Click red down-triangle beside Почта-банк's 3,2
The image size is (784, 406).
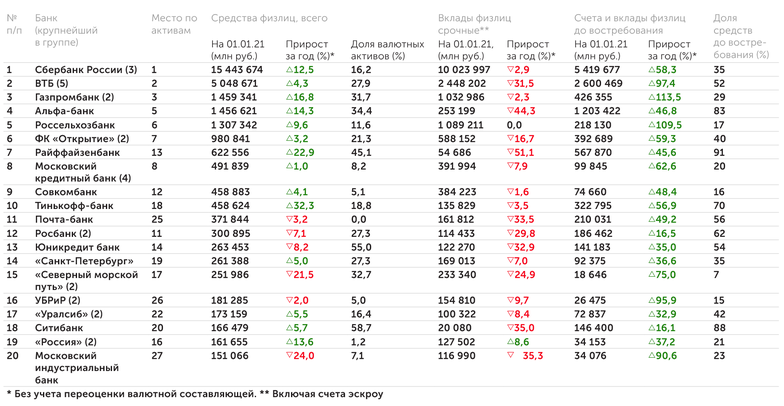(x=289, y=218)
